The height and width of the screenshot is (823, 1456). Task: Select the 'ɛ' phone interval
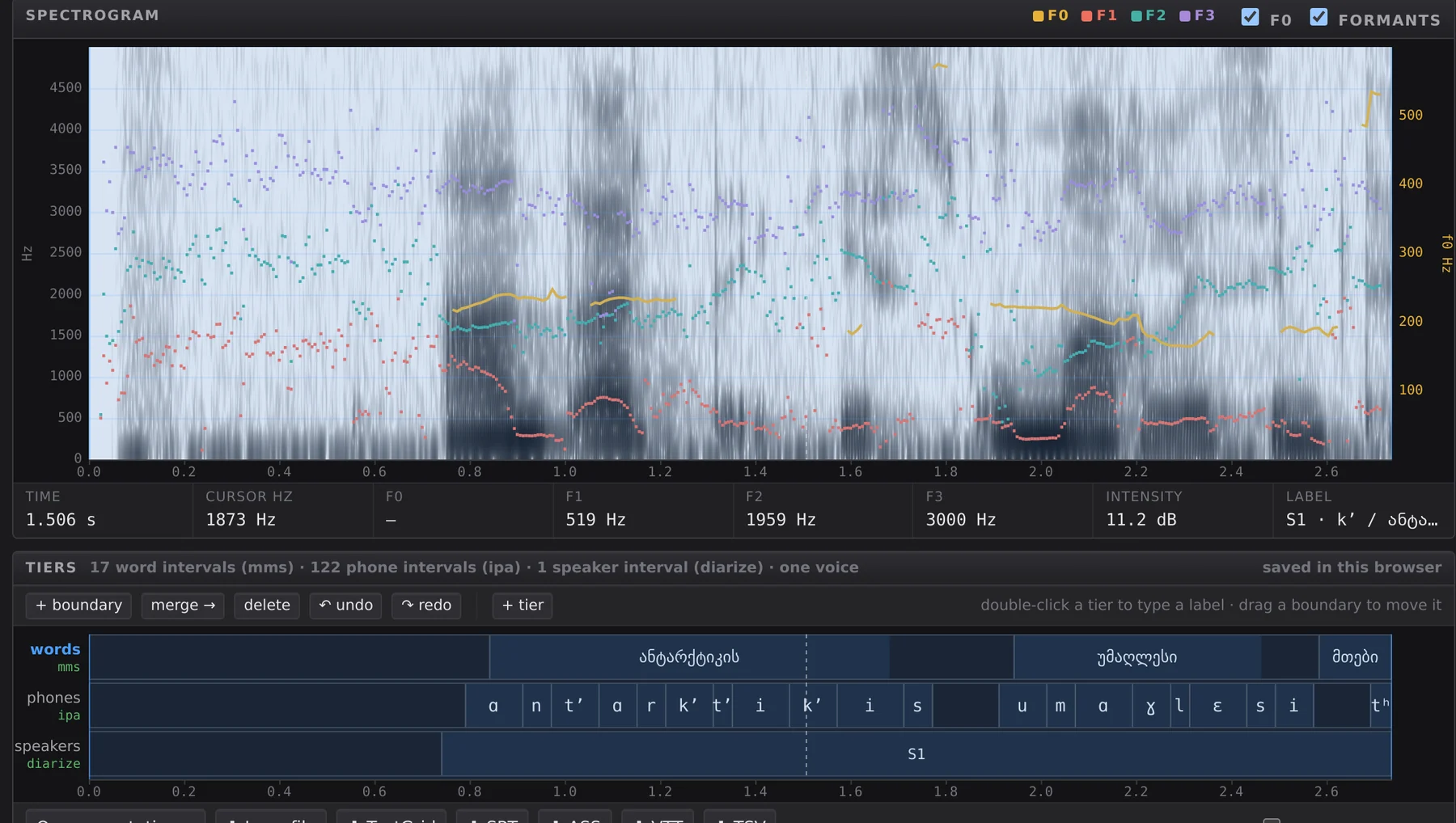coord(1217,706)
